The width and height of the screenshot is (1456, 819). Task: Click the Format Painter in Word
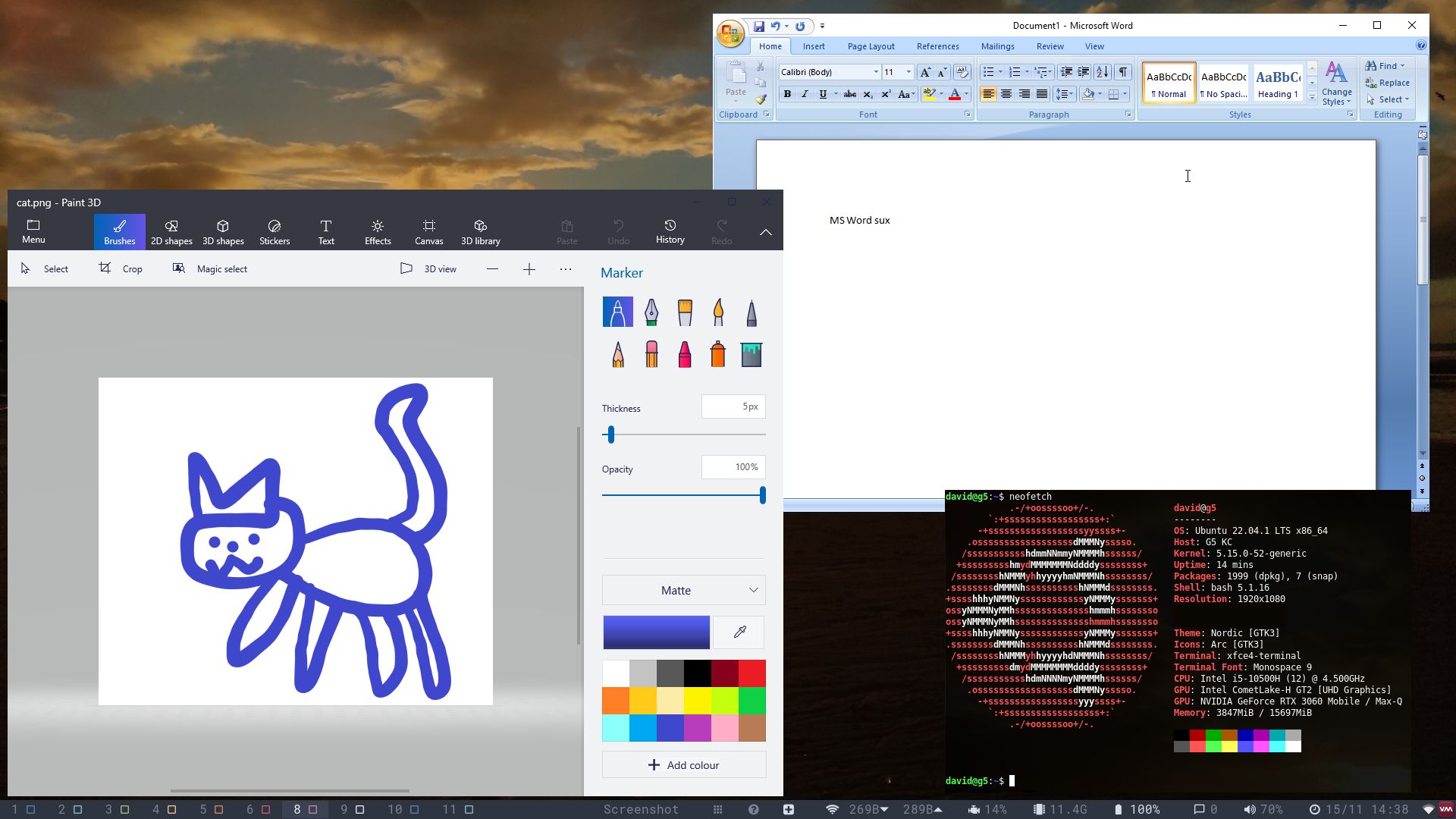(x=761, y=99)
